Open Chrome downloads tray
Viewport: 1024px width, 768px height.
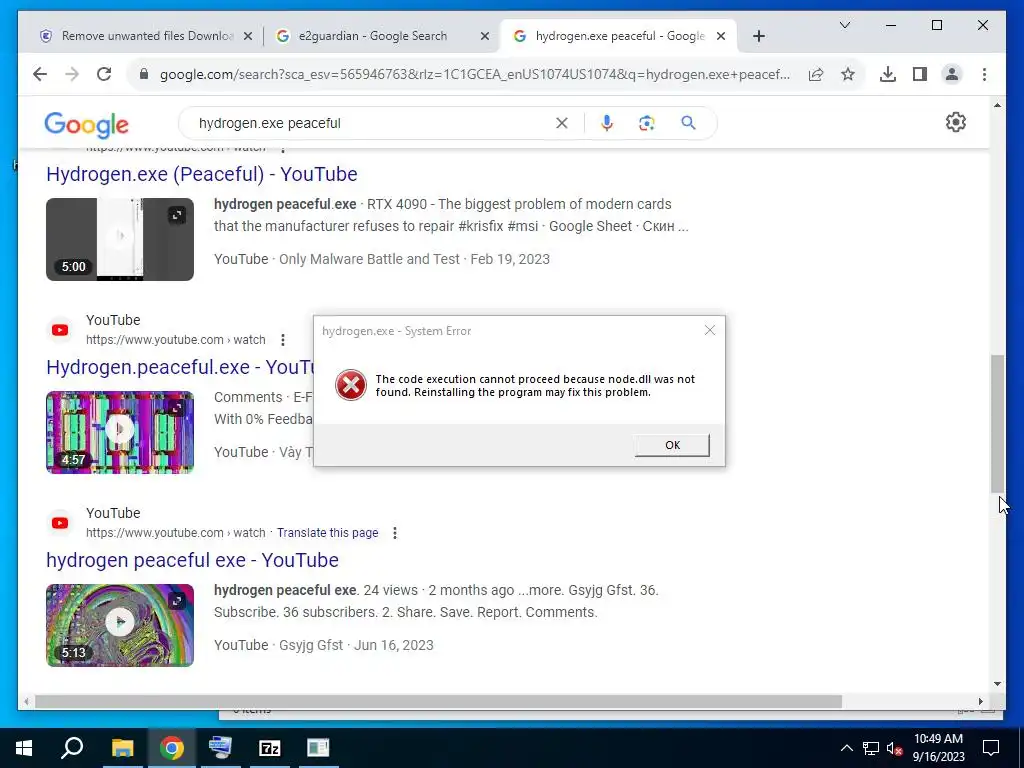(888, 74)
